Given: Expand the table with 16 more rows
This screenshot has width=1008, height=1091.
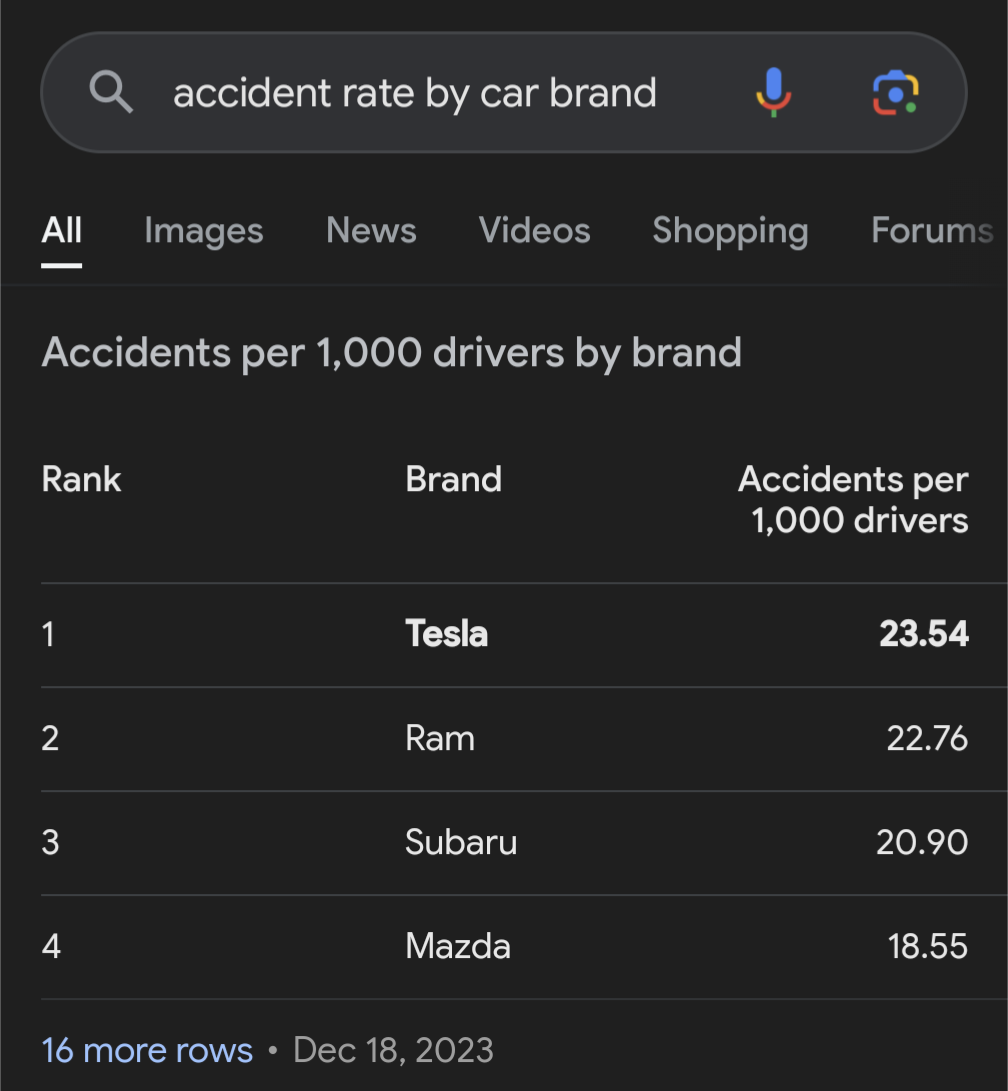Looking at the screenshot, I should coord(147,1050).
